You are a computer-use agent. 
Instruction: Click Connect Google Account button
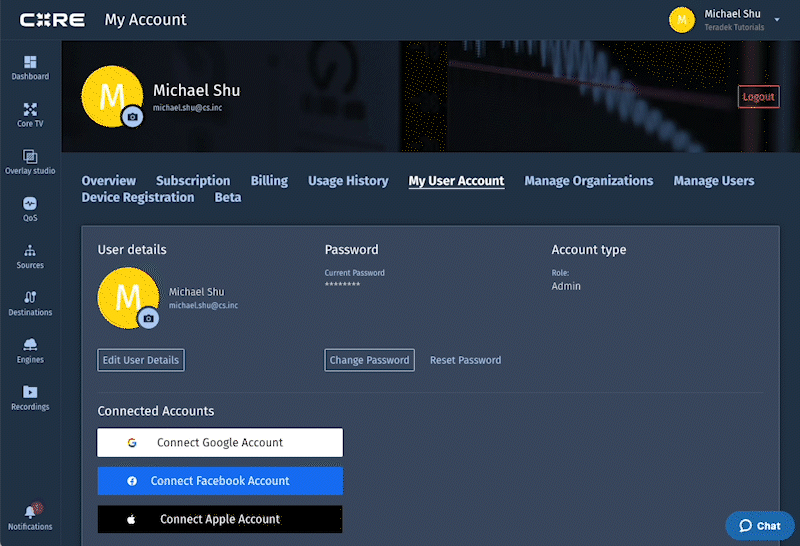click(220, 443)
